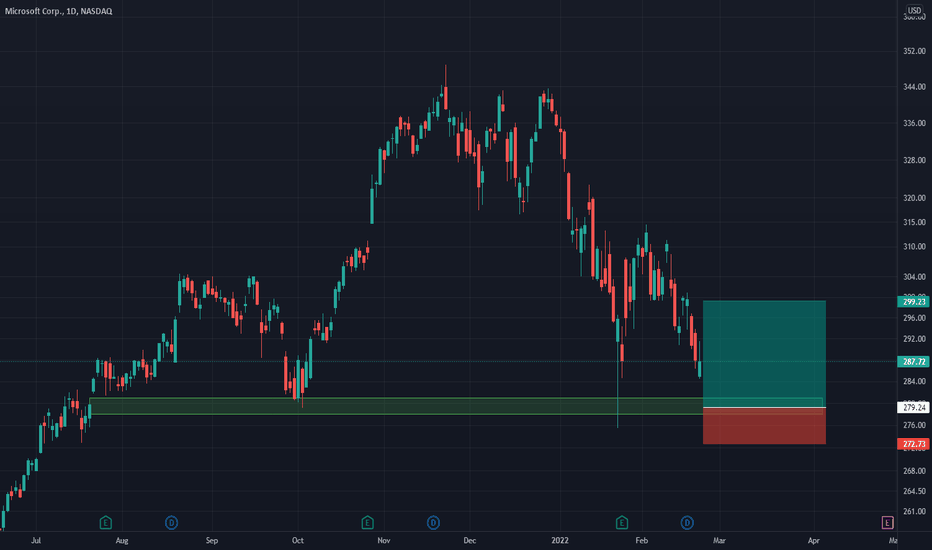Click the 2022 label on time axis
The width and height of the screenshot is (932, 550).
(560, 540)
